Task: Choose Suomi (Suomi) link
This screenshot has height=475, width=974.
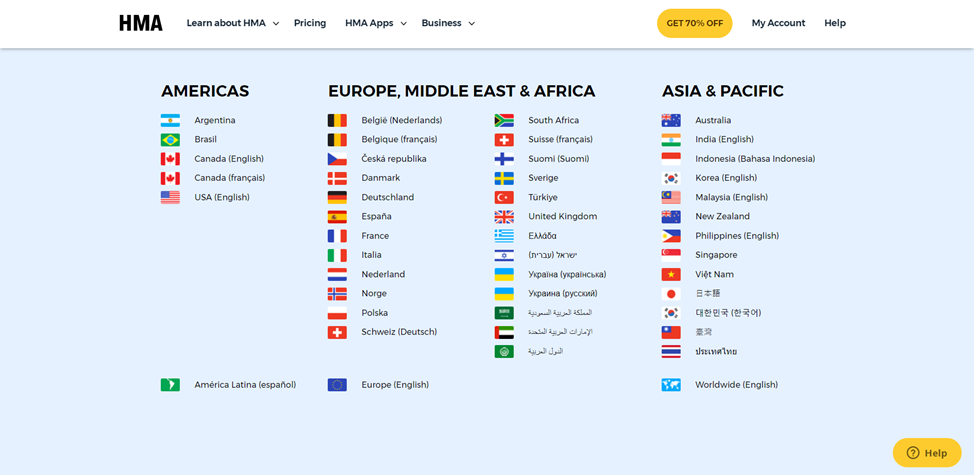Action: [558, 159]
